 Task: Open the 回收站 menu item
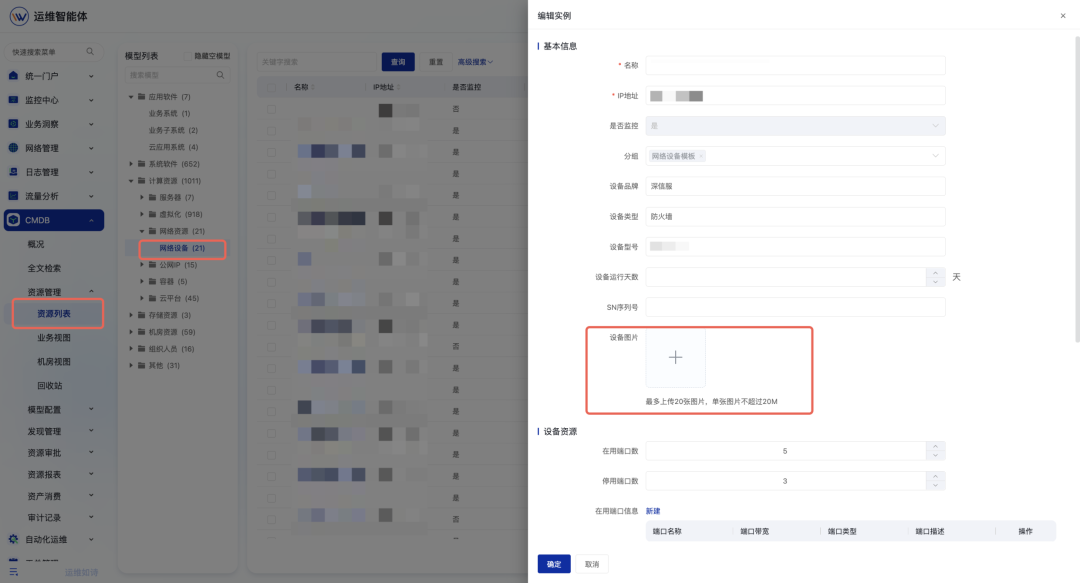(x=50, y=386)
